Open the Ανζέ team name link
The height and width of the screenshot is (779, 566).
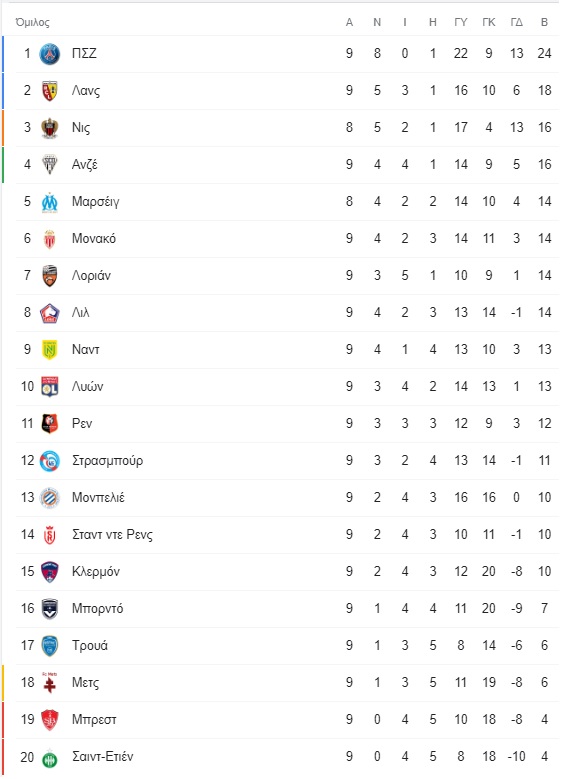(84, 164)
